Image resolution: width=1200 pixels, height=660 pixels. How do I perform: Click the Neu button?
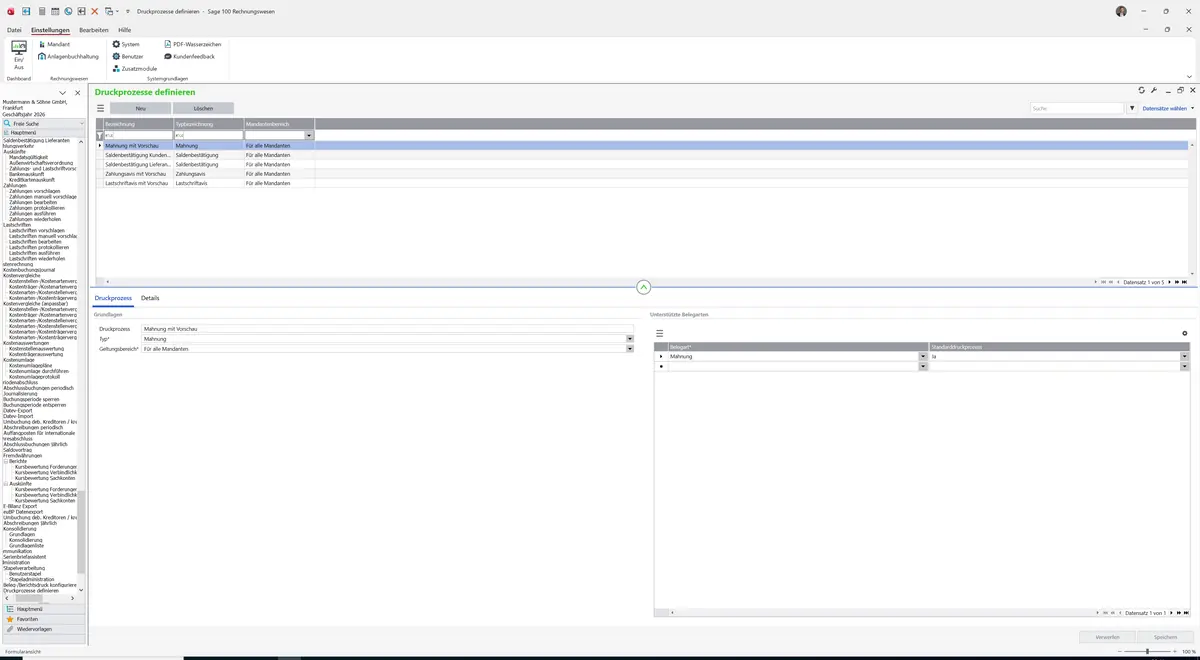click(140, 108)
